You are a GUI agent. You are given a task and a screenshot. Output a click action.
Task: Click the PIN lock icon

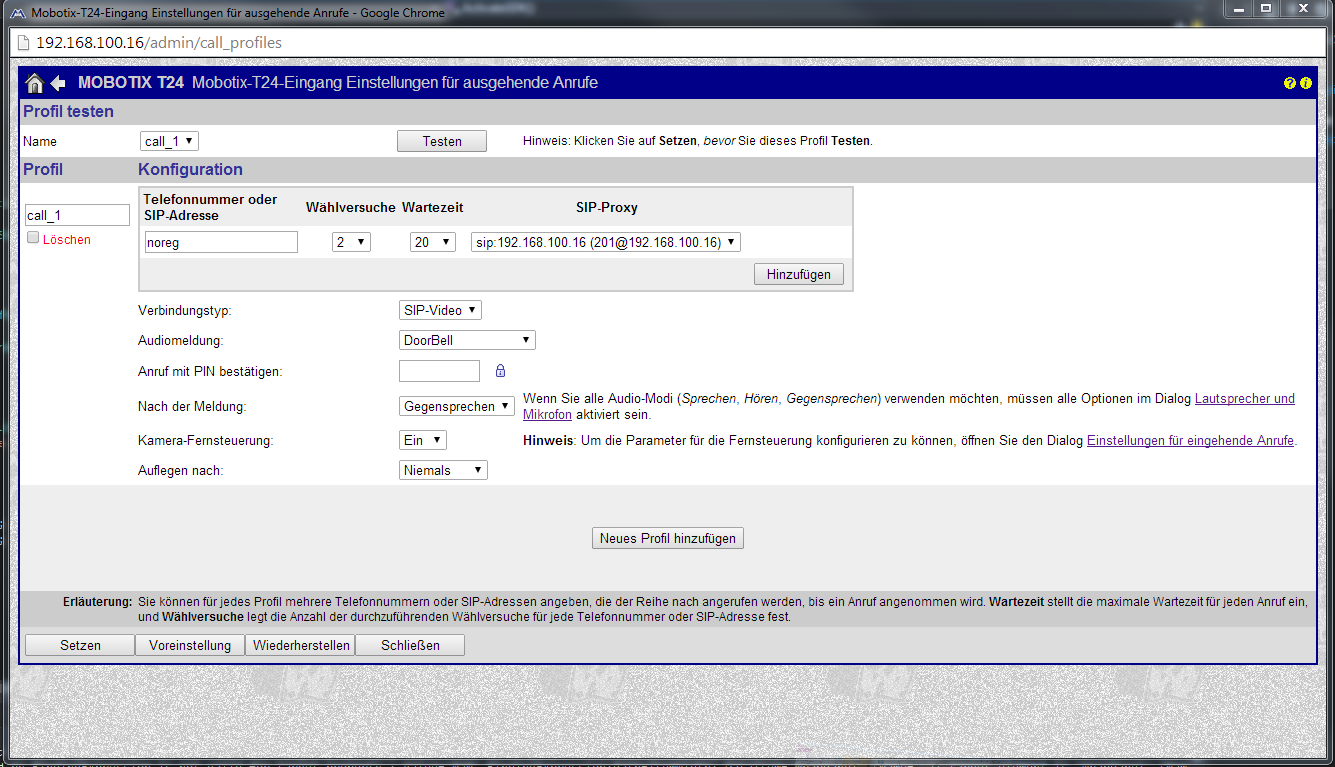pos(500,371)
